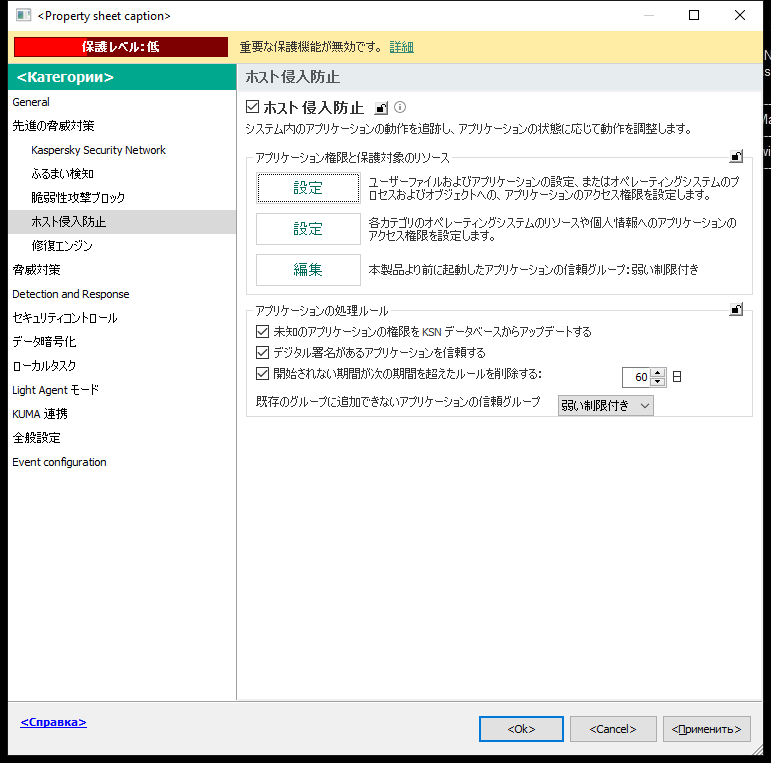The width and height of the screenshot is (771, 763).
Task: Toggle デジタル署名があるアプリケーションを信頼する checkbox
Action: (263, 352)
